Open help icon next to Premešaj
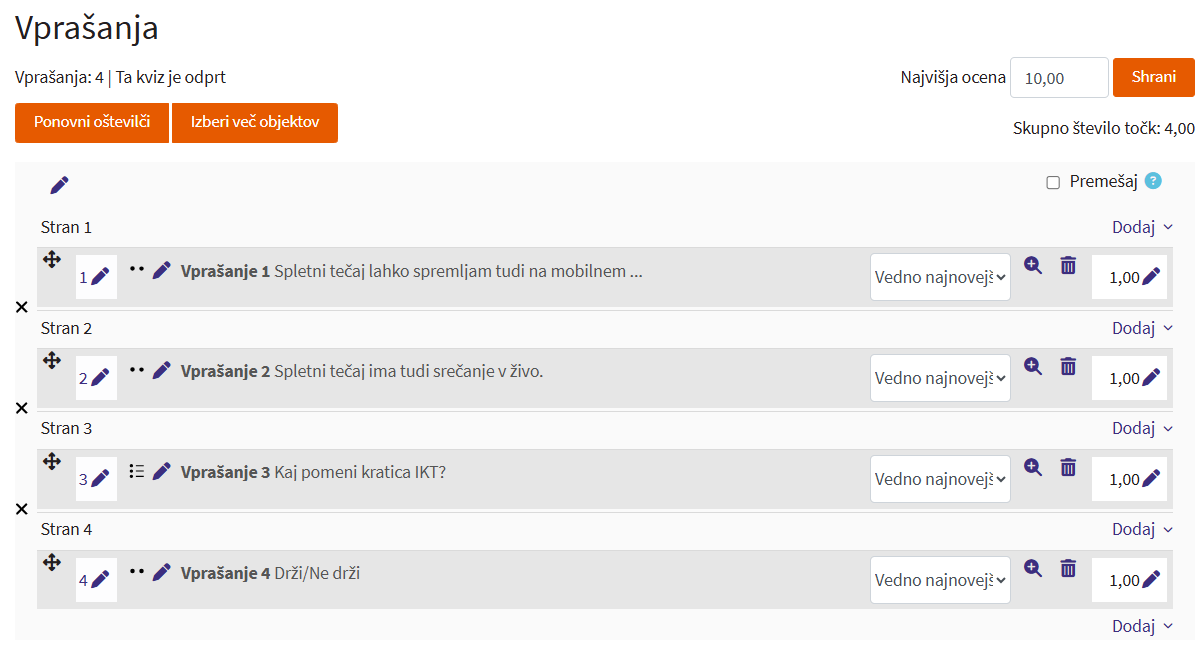 point(1153,181)
